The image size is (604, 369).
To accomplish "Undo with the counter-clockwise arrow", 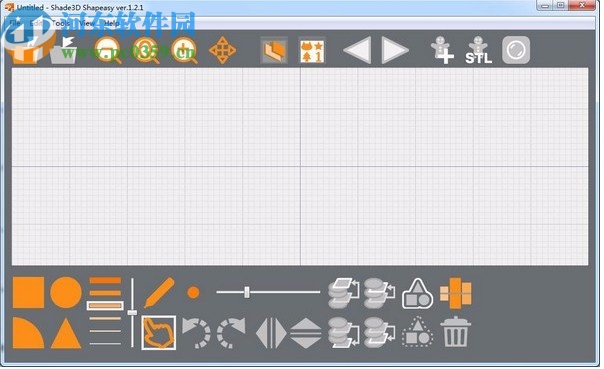I will [196, 333].
